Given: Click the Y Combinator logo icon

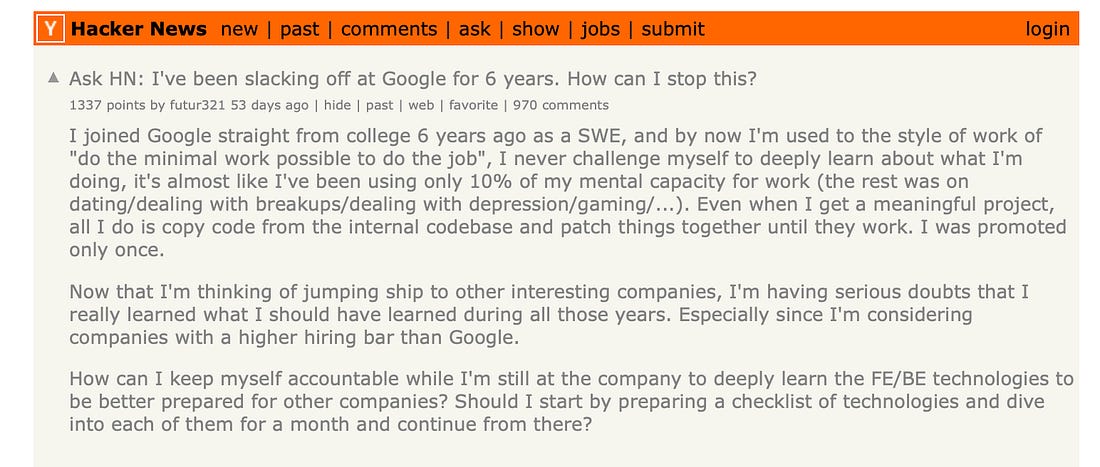Looking at the screenshot, I should [51, 29].
